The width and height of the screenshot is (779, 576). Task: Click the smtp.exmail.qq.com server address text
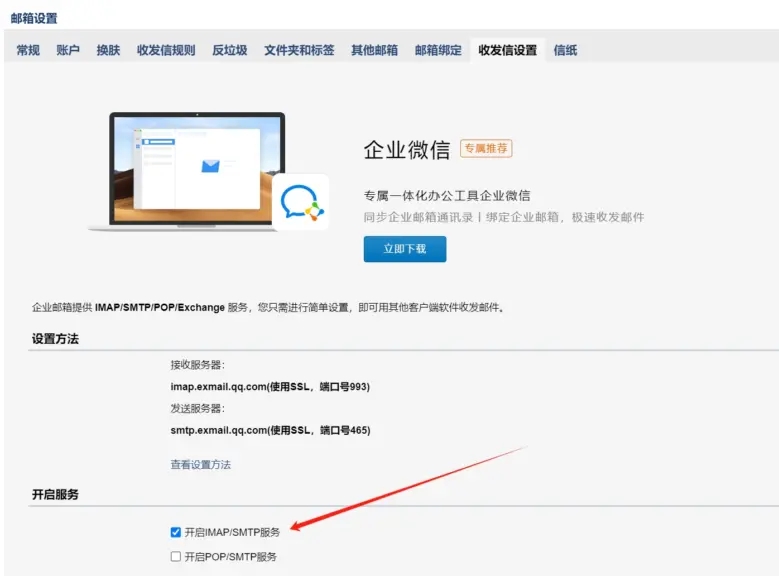point(270,430)
